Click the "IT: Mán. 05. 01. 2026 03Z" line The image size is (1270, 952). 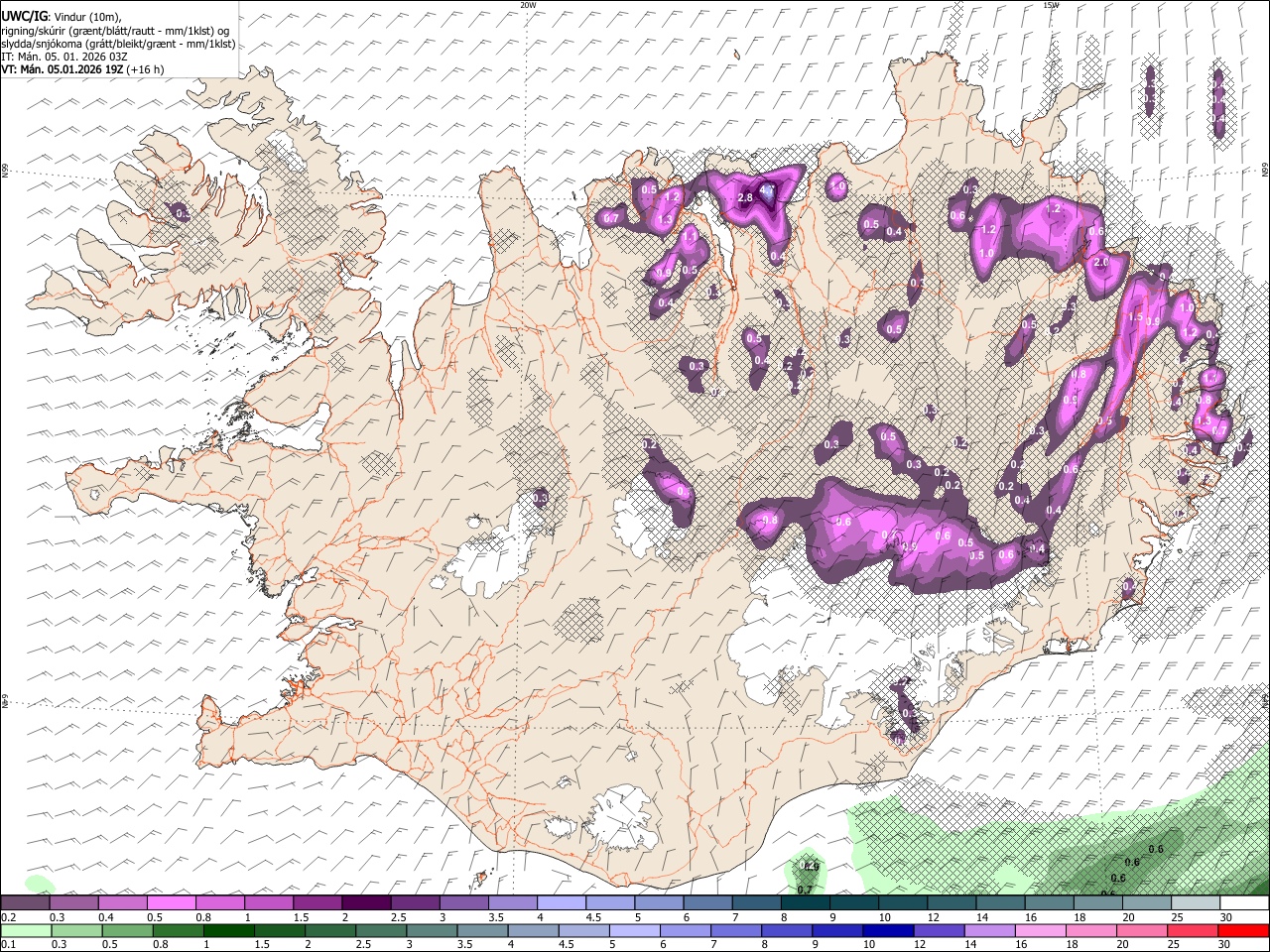pos(63,57)
